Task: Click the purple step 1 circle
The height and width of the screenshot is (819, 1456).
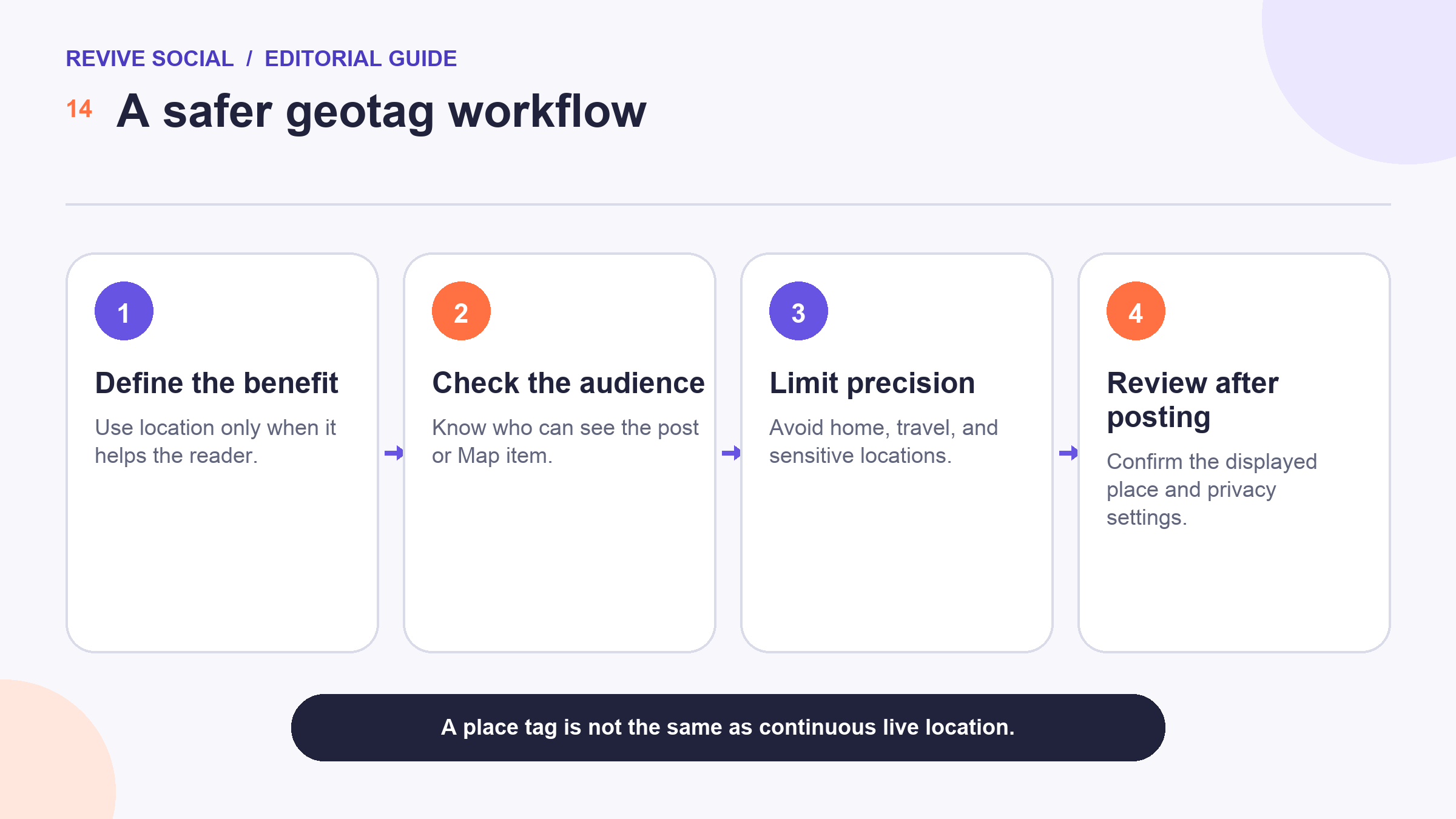Action: pyautogui.click(x=124, y=311)
